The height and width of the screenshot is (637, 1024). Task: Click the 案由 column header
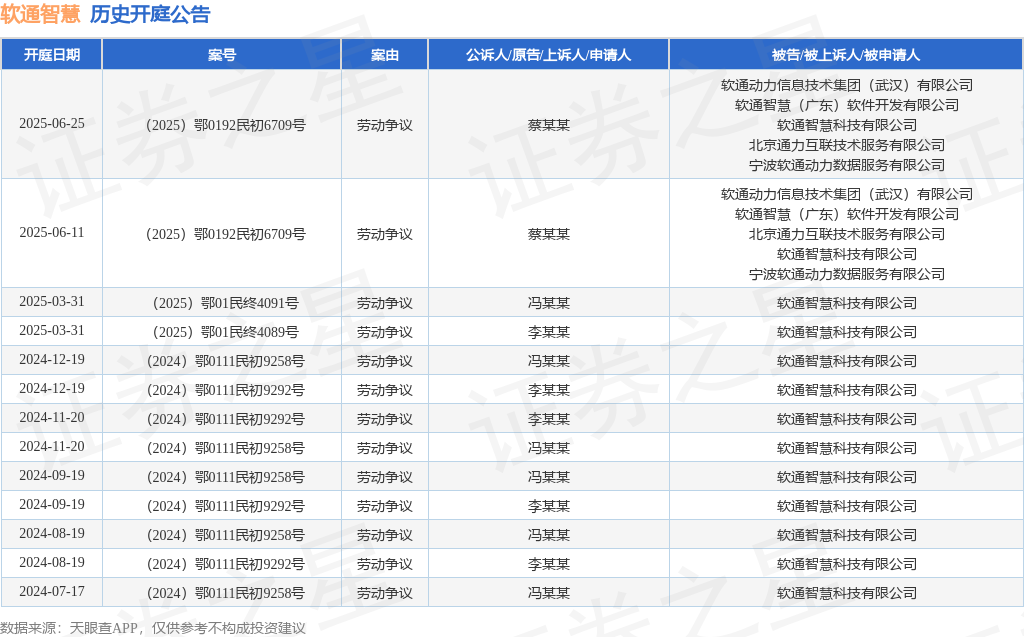click(385, 55)
